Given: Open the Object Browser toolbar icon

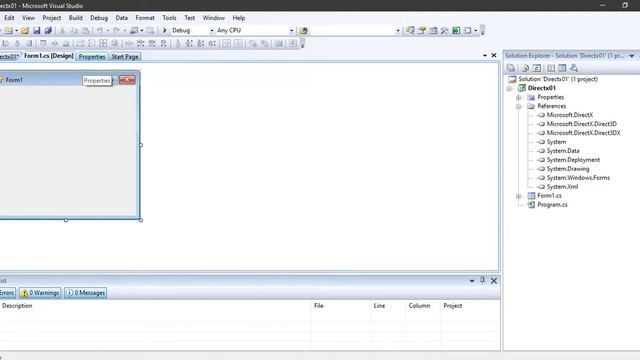Looking at the screenshot, I should click(433, 31).
